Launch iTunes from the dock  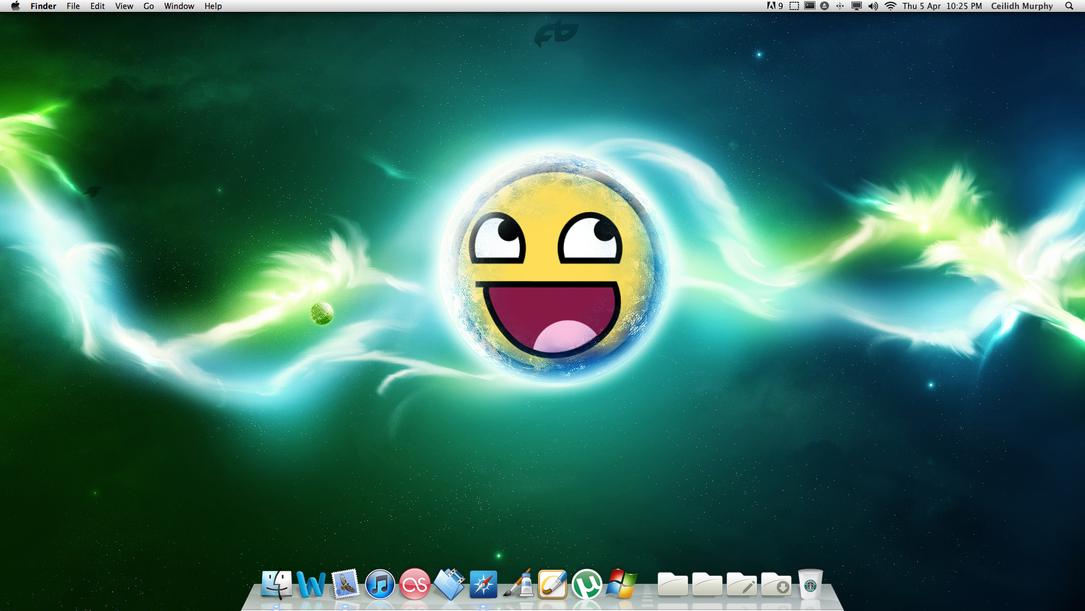pyautogui.click(x=380, y=584)
